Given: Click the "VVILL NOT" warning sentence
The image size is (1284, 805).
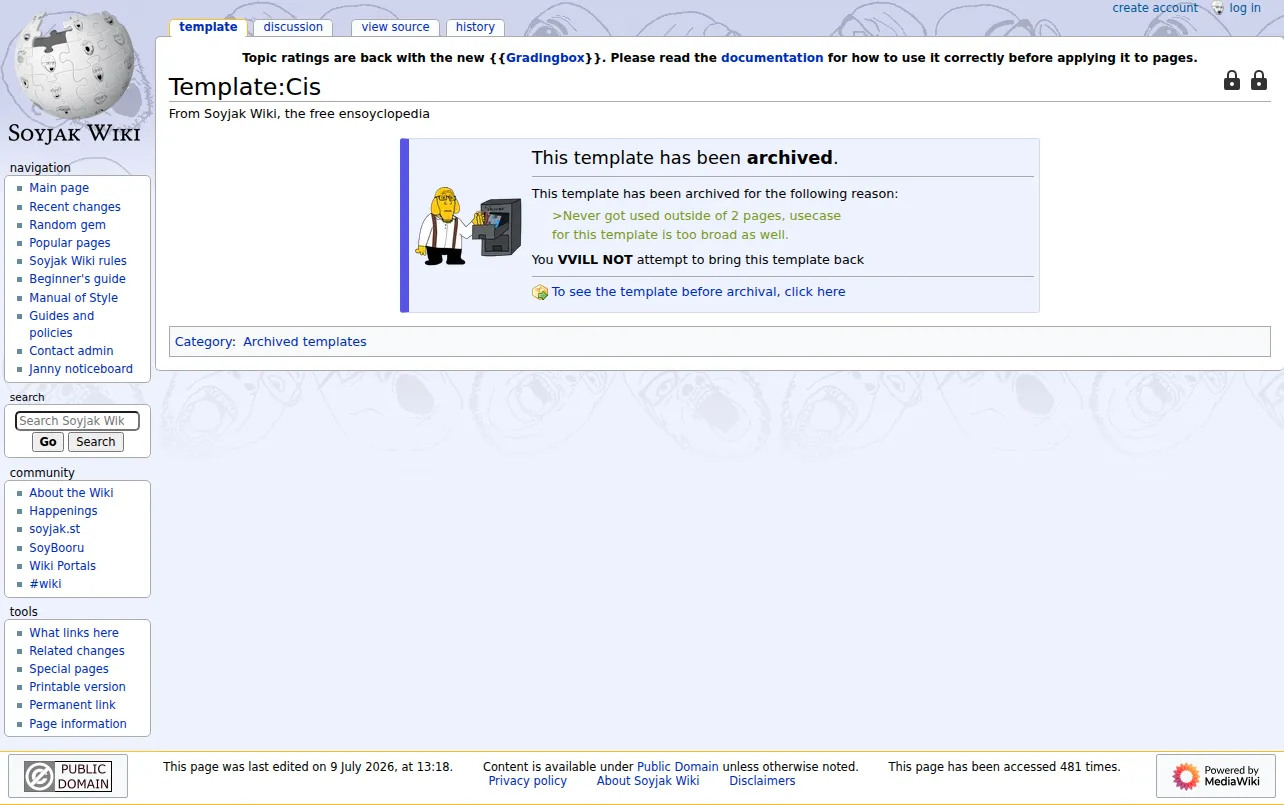Looking at the screenshot, I should pos(698,260).
